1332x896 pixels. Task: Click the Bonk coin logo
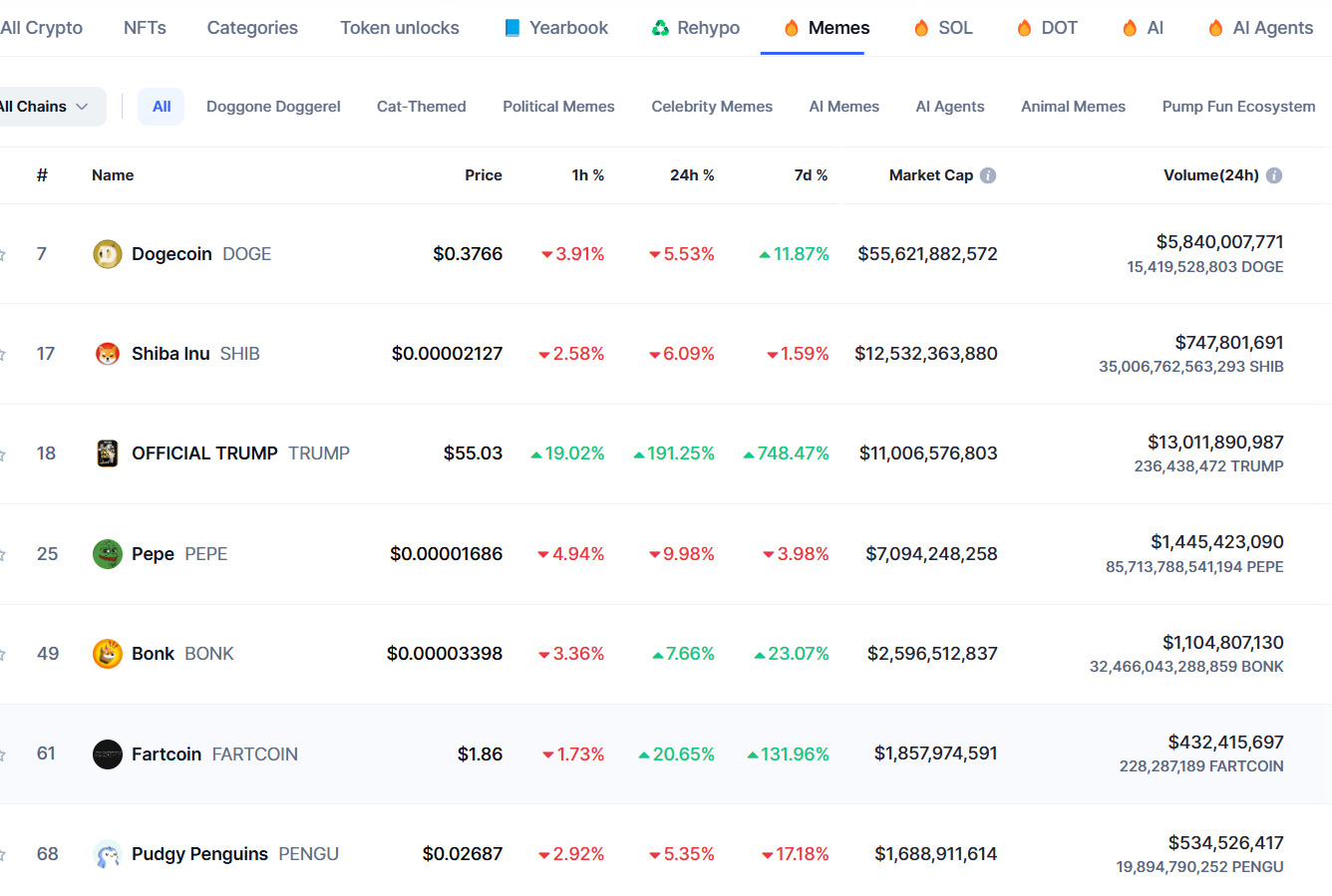pyautogui.click(x=108, y=654)
